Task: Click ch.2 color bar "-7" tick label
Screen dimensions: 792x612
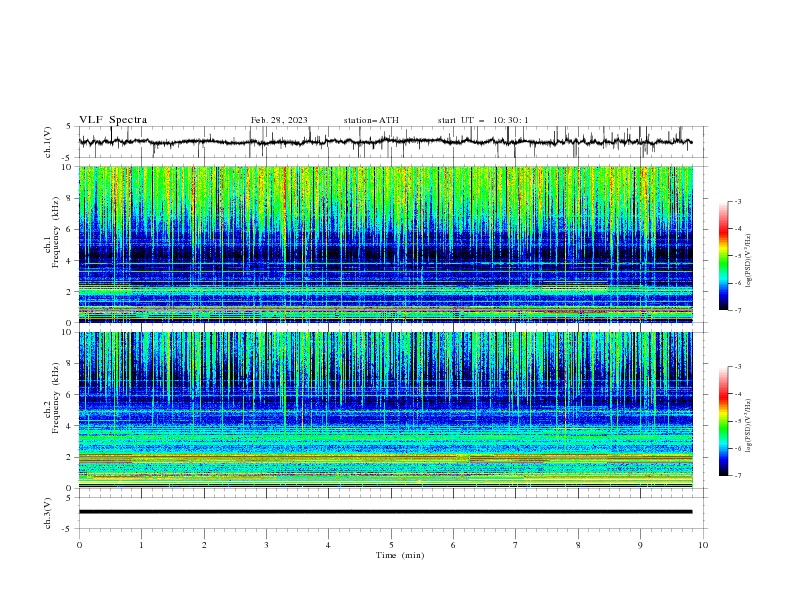Action: point(737,475)
